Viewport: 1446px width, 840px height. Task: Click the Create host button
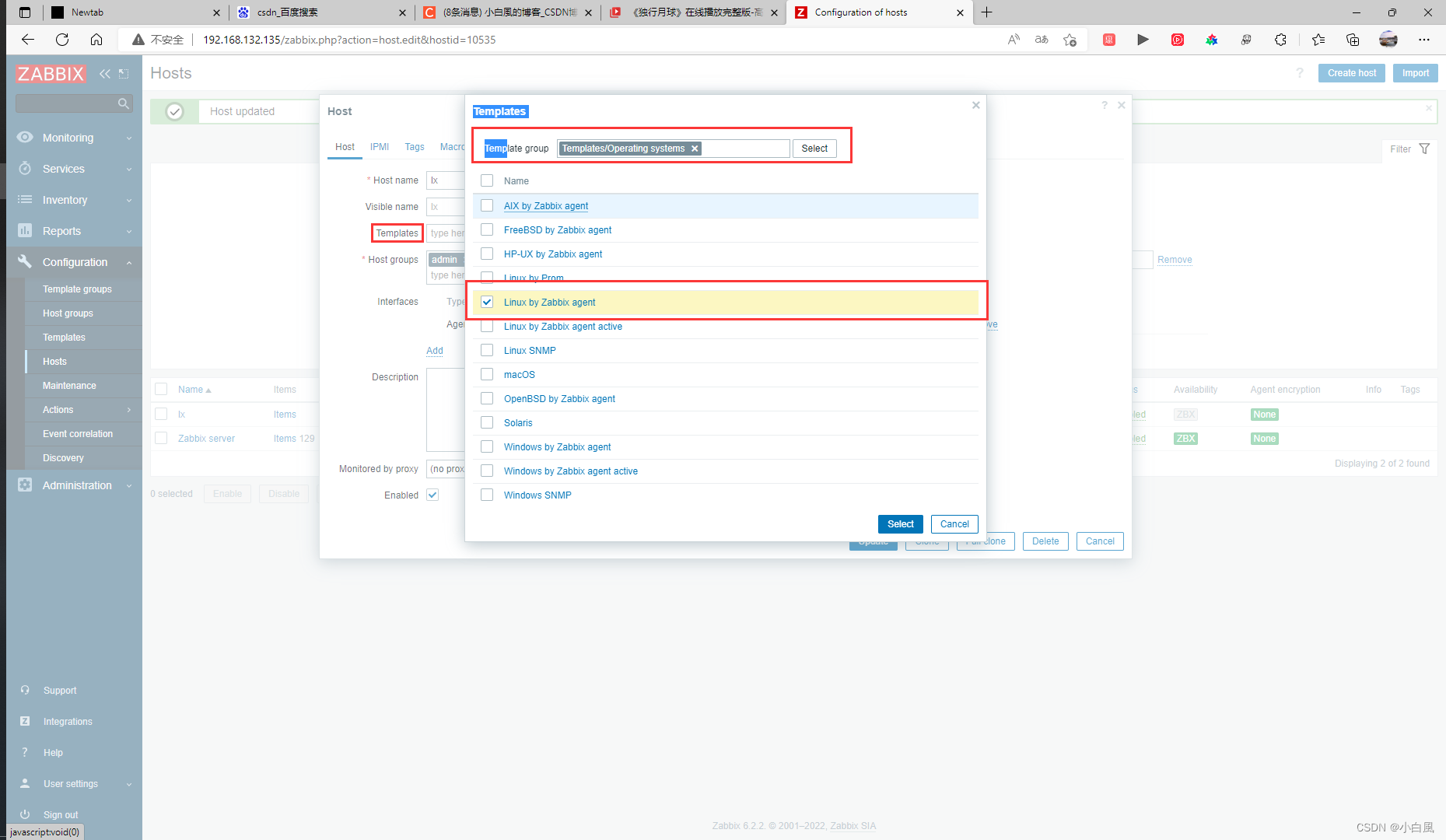click(x=1352, y=73)
